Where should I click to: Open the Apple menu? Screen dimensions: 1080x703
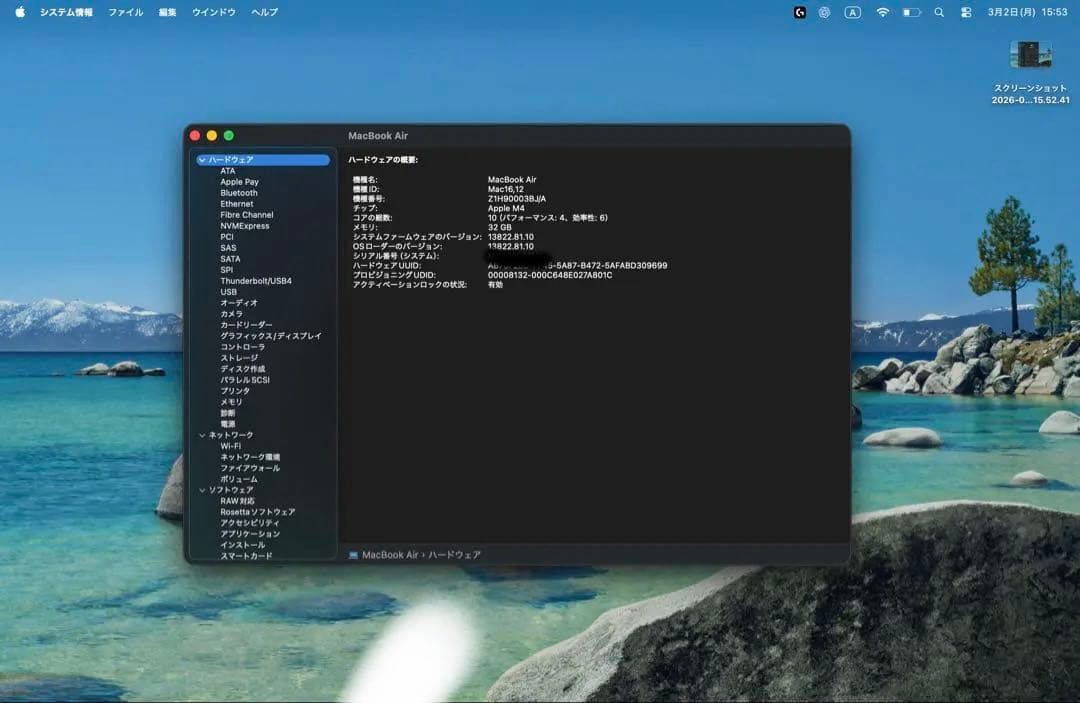coord(20,12)
